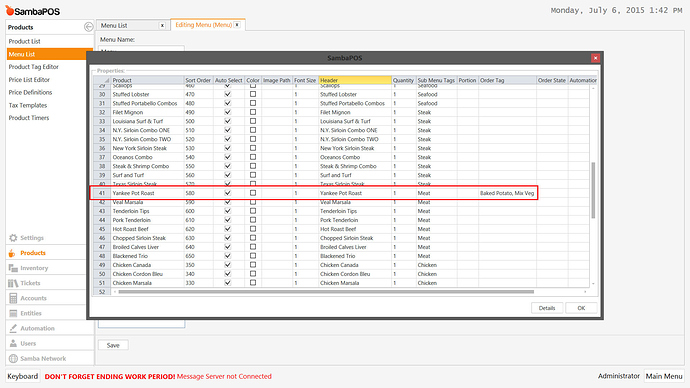Open the Tickets section icon

click(13, 283)
